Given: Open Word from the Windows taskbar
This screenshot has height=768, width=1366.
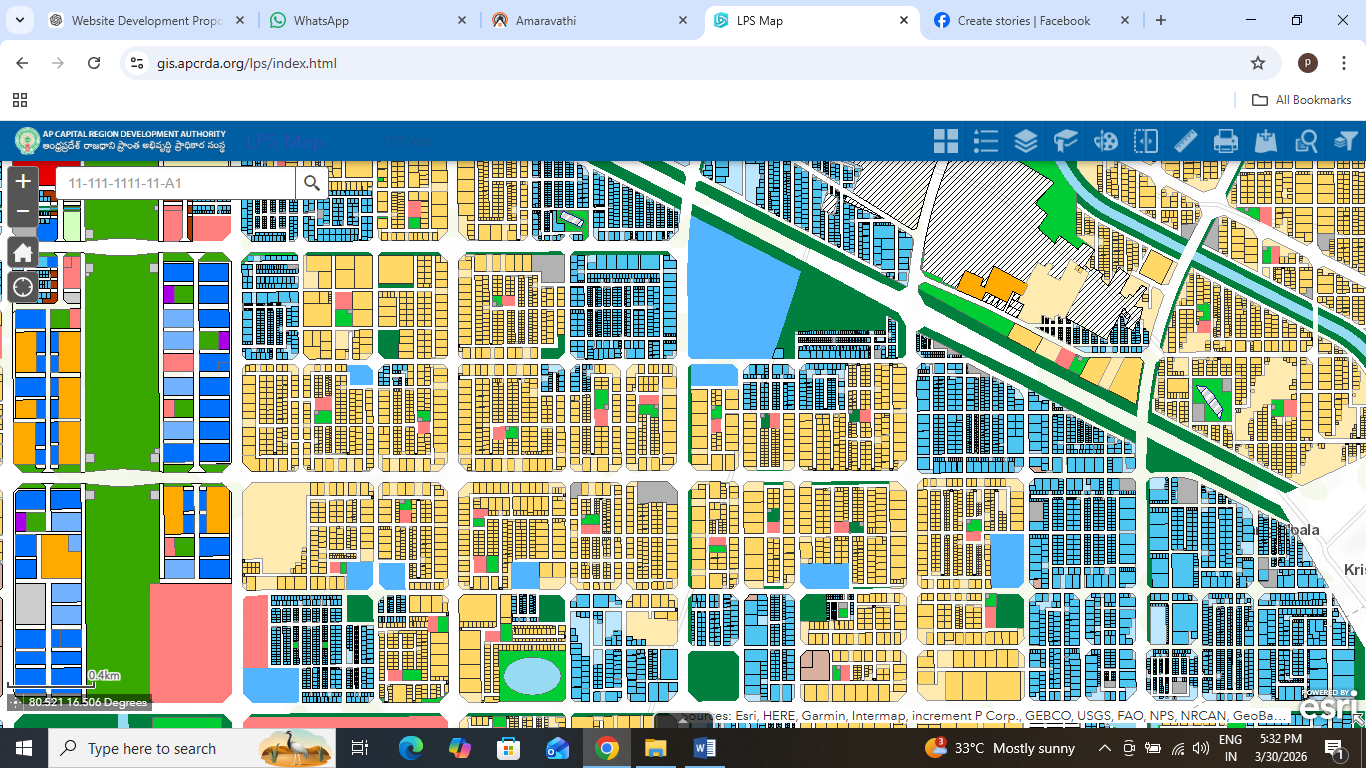Looking at the screenshot, I should (704, 748).
